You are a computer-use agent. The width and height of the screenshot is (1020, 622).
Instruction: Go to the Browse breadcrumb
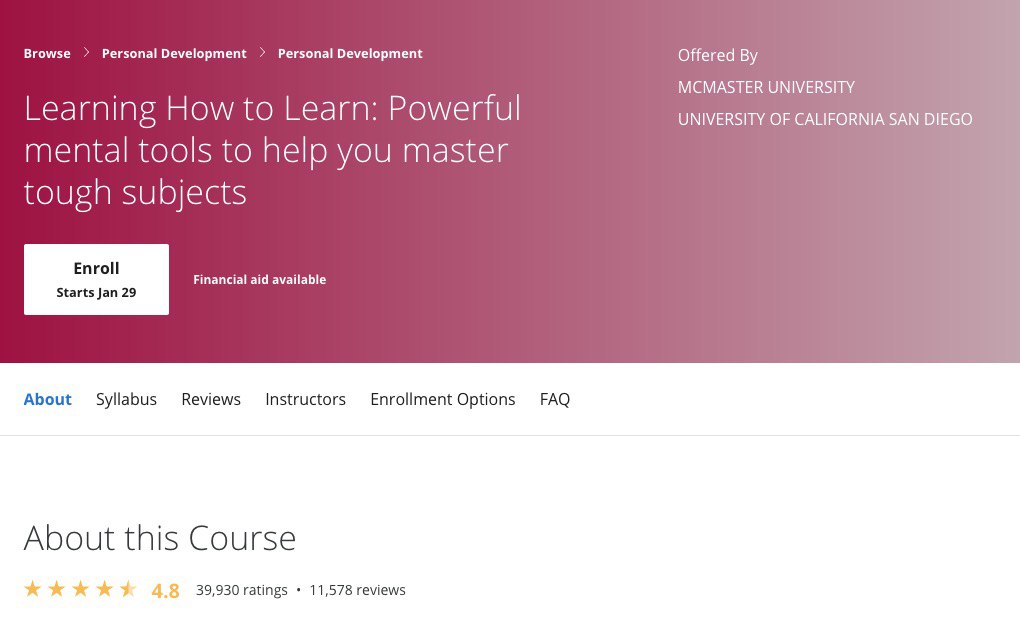(47, 53)
